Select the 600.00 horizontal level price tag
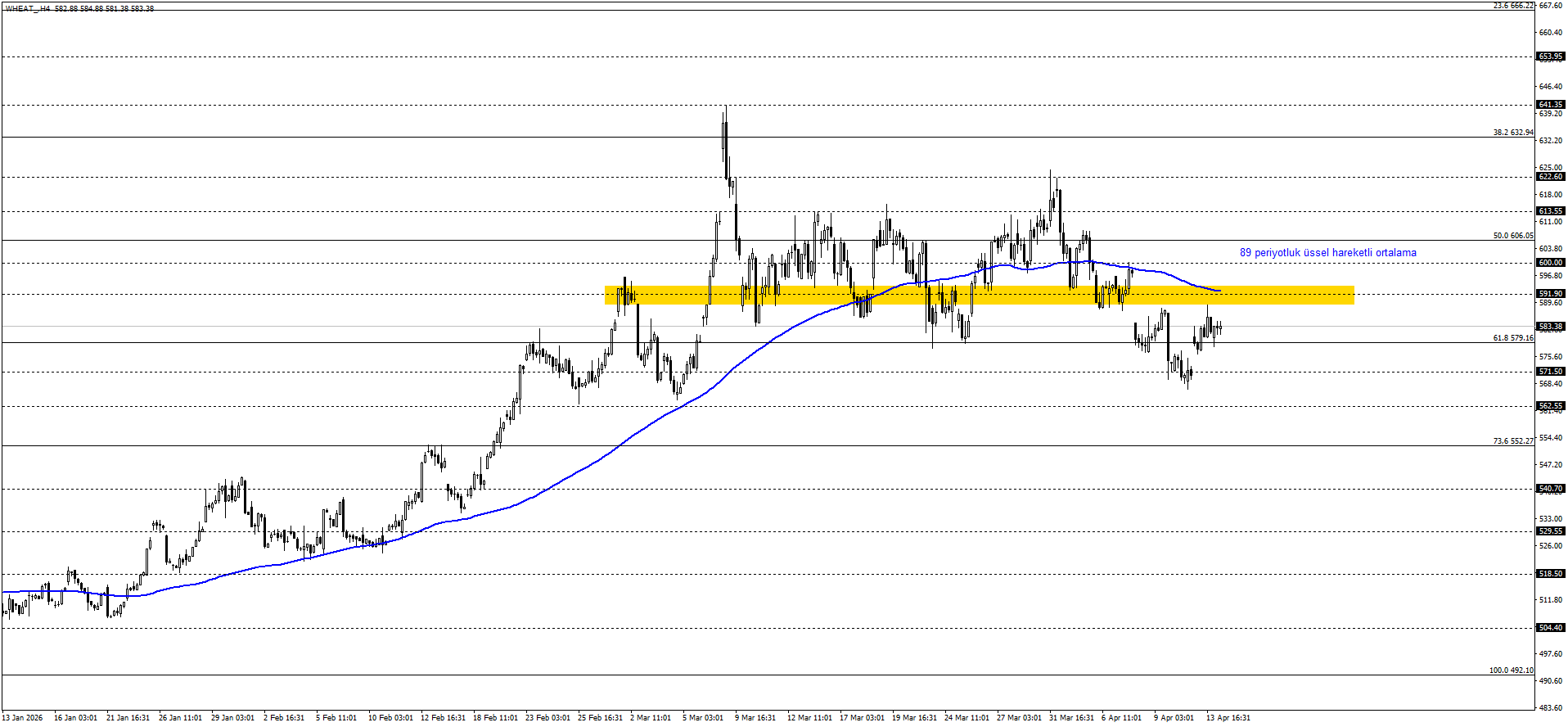 pos(1550,263)
